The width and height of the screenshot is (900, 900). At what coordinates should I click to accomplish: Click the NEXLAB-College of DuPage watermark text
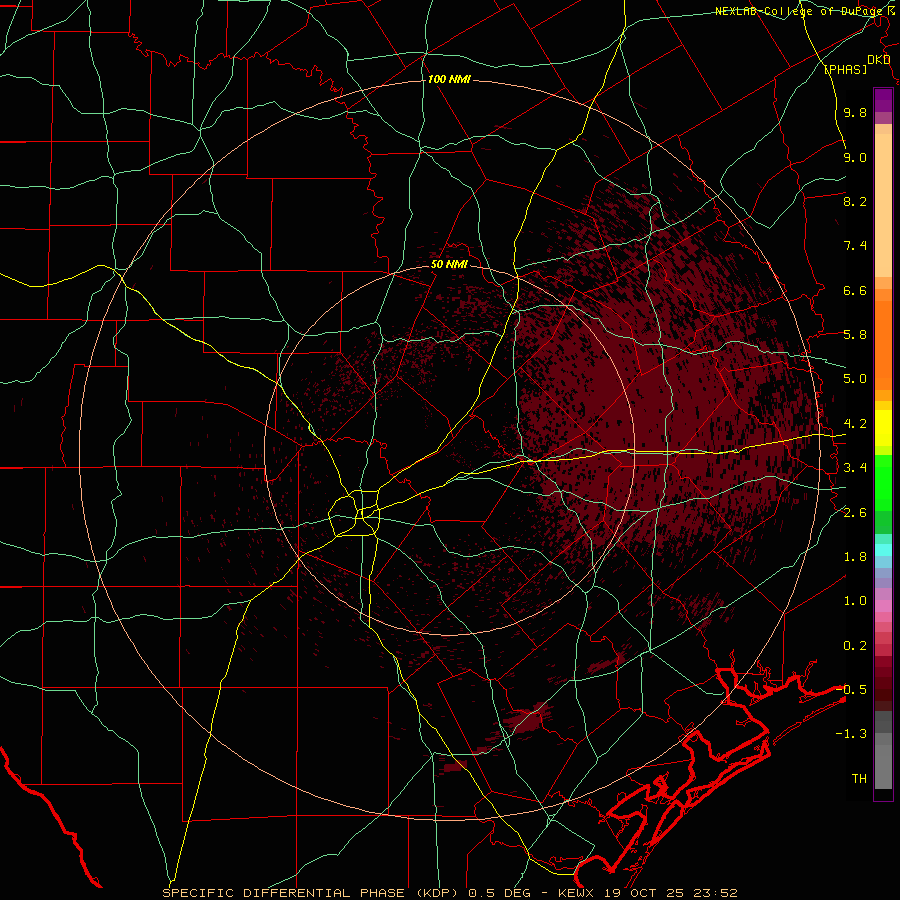click(x=798, y=11)
